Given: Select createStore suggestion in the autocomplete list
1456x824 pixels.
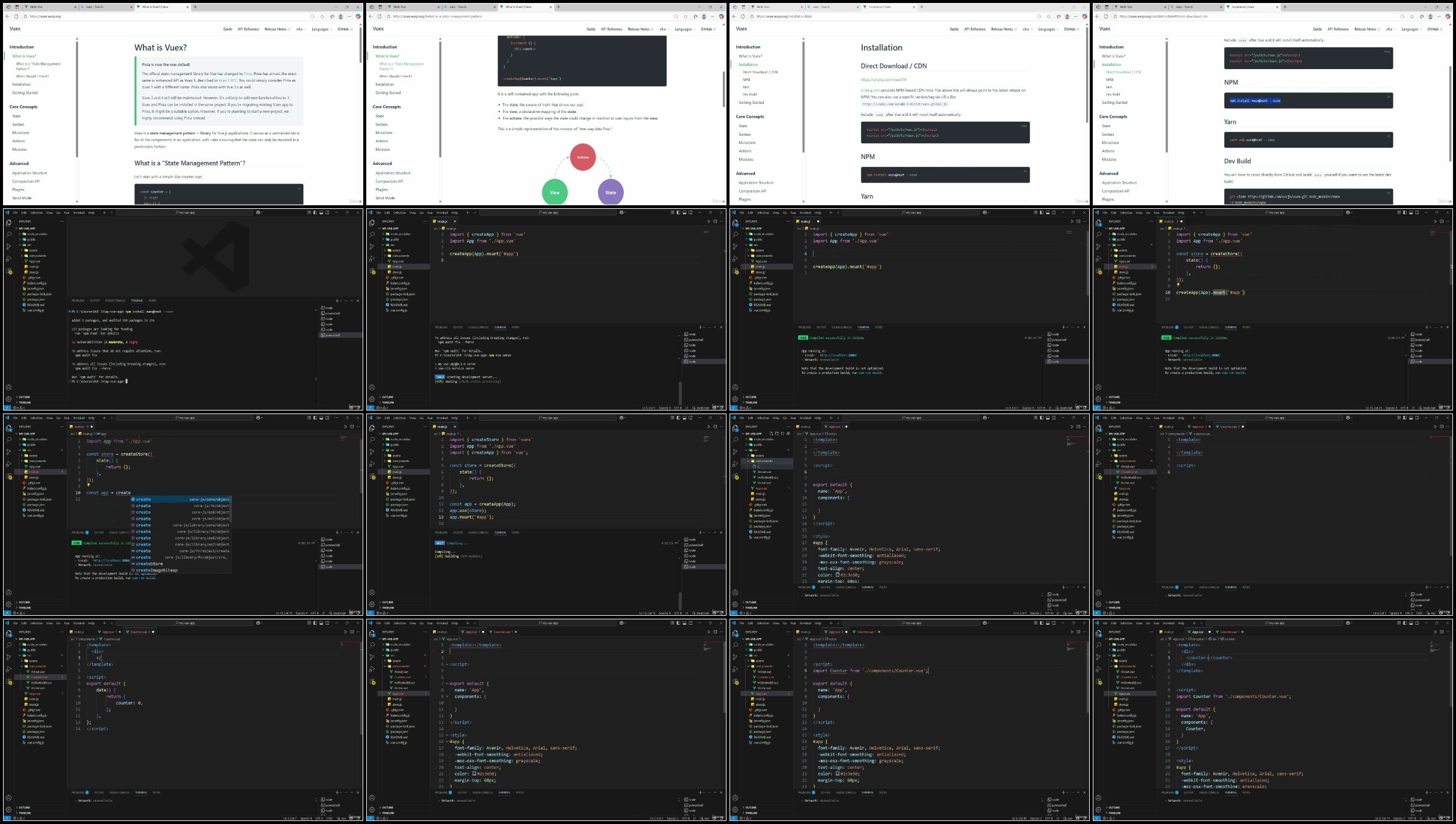Looking at the screenshot, I should click(149, 564).
